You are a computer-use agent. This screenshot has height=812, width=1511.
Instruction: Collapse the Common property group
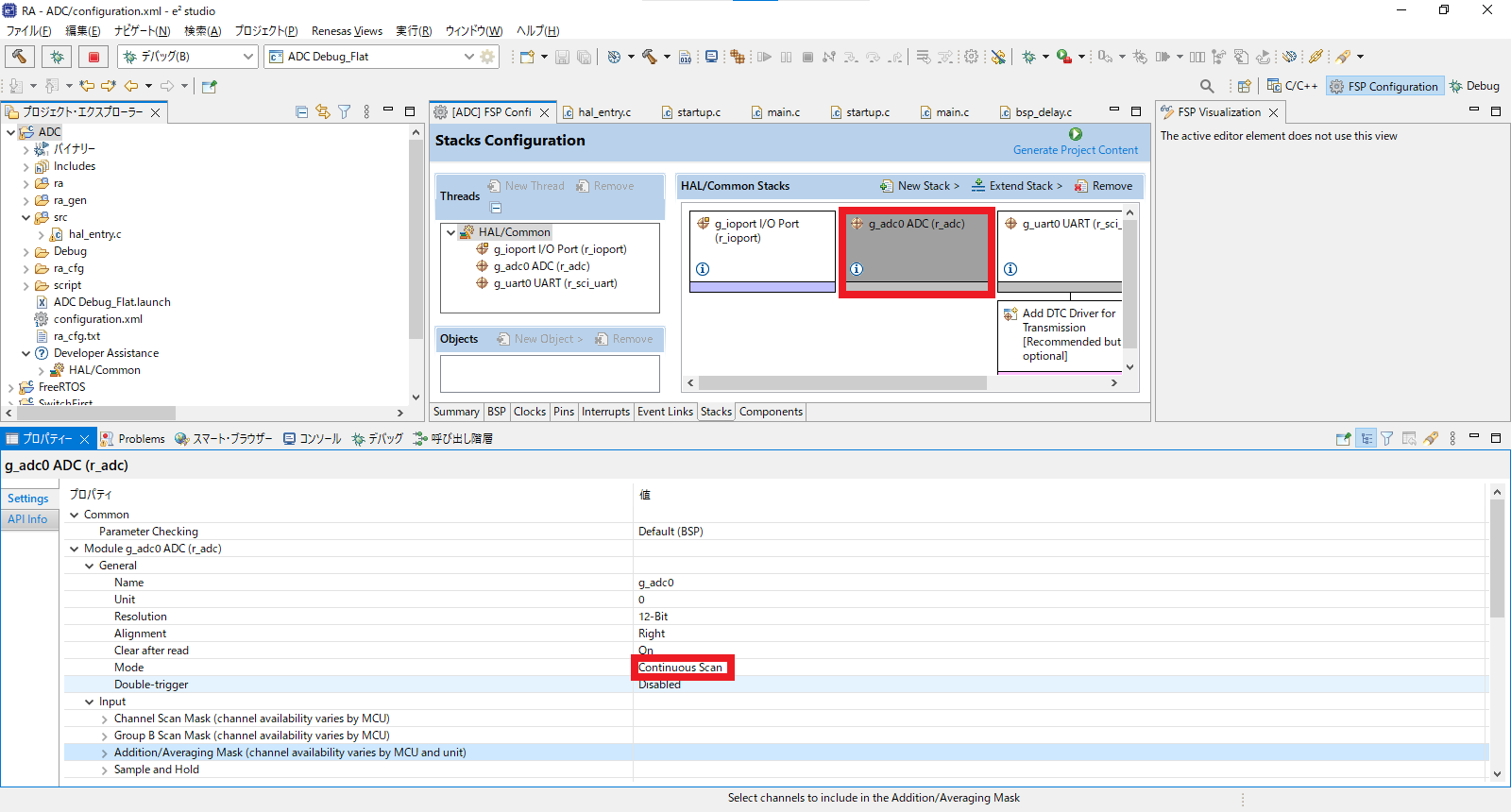pyautogui.click(x=75, y=515)
